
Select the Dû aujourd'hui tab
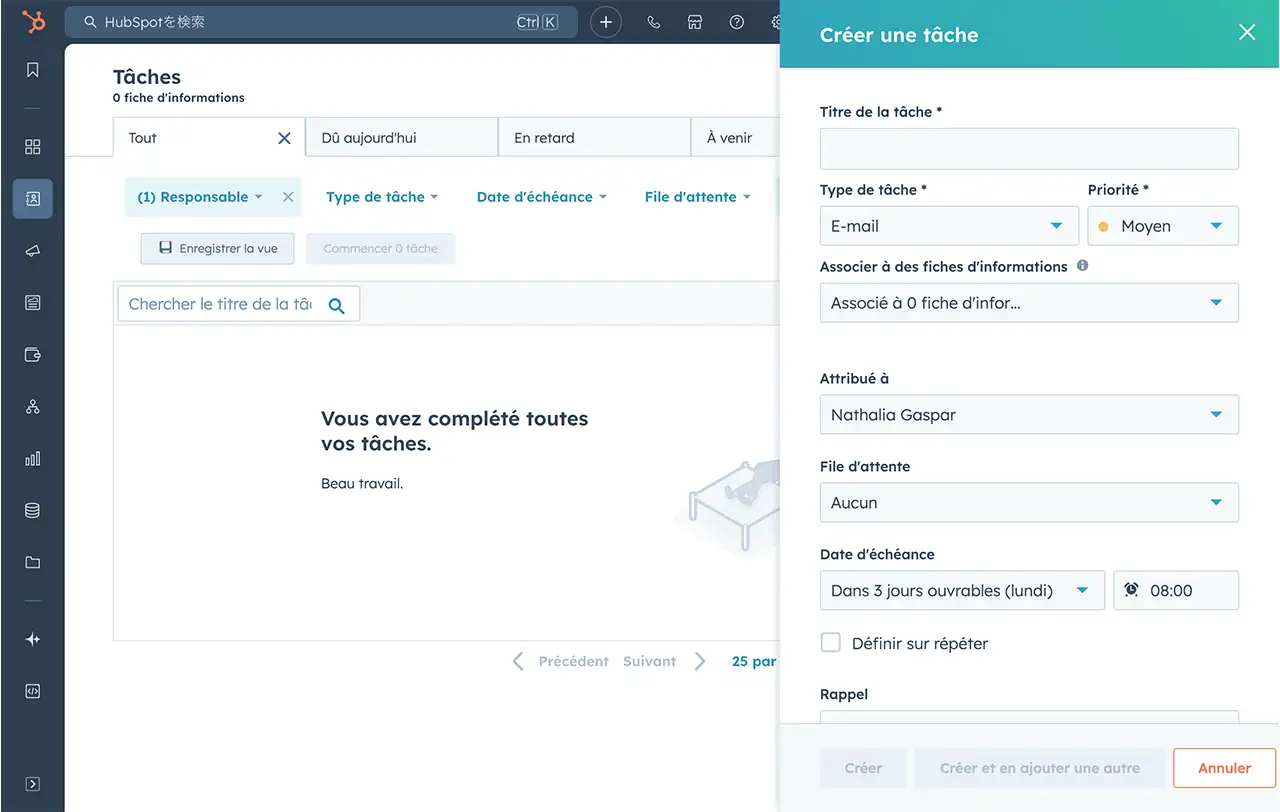click(x=401, y=138)
